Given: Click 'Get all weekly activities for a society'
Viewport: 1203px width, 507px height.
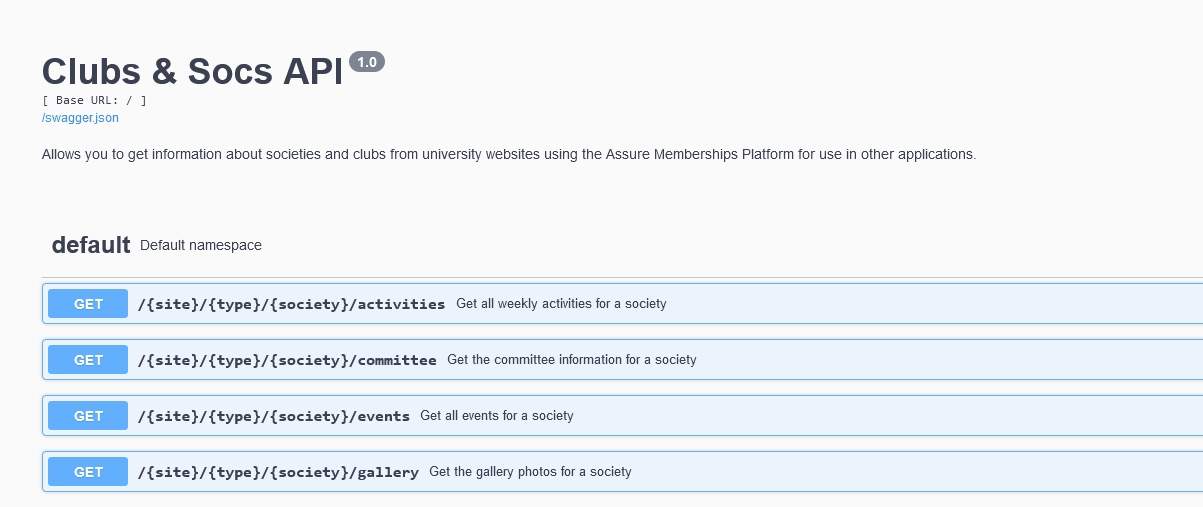Looking at the screenshot, I should tap(561, 304).
